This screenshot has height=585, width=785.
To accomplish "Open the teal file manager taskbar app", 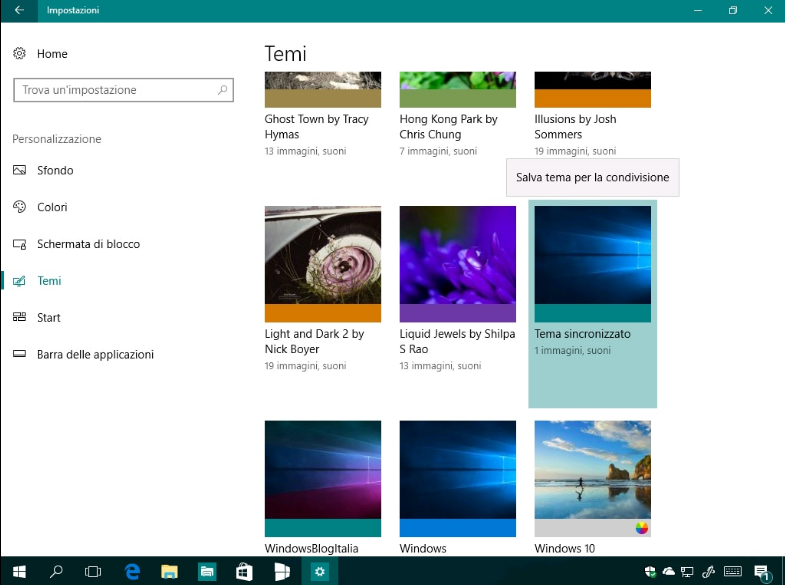I will click(x=207, y=571).
